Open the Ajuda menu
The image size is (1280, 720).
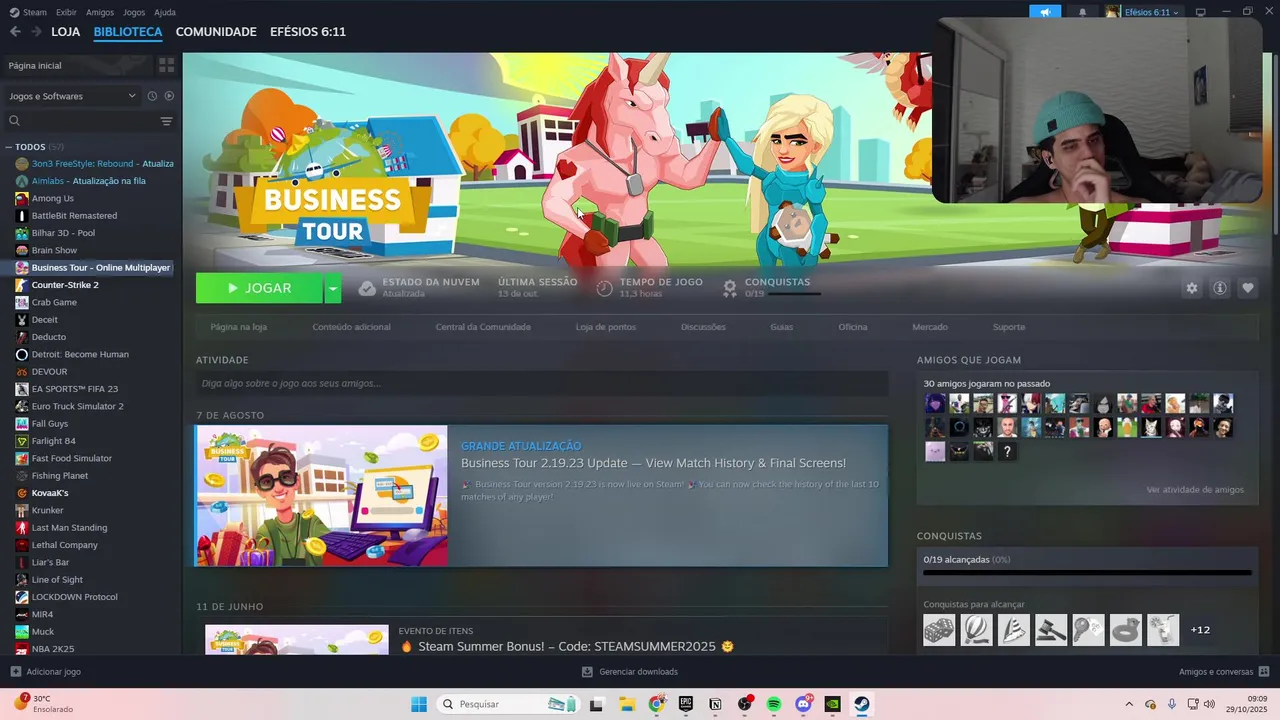(165, 12)
